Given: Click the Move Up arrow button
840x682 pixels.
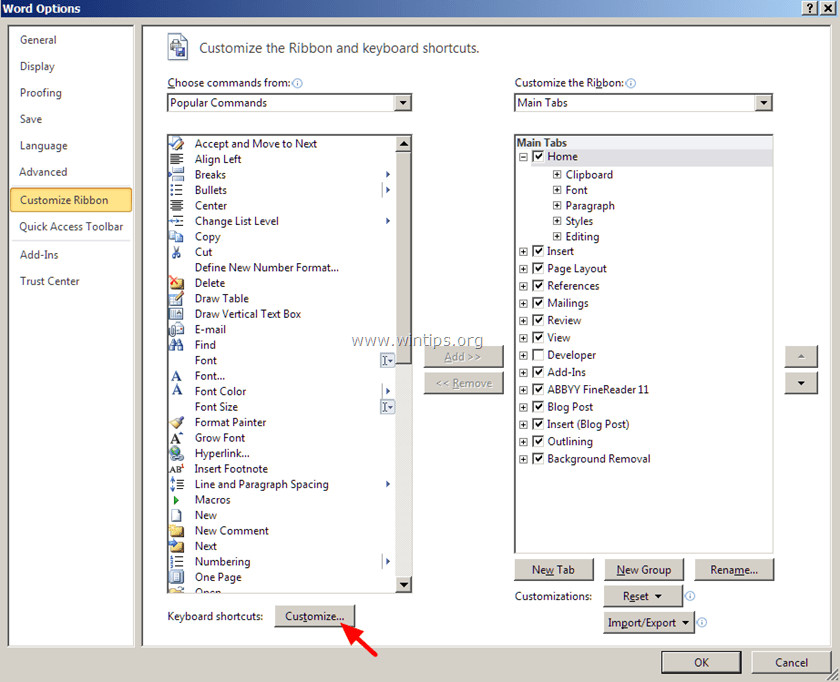Looking at the screenshot, I should pyautogui.click(x=801, y=357).
